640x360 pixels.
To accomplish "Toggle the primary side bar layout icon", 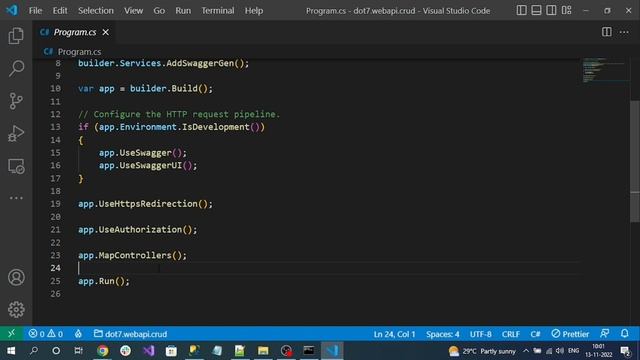I will (x=521, y=10).
